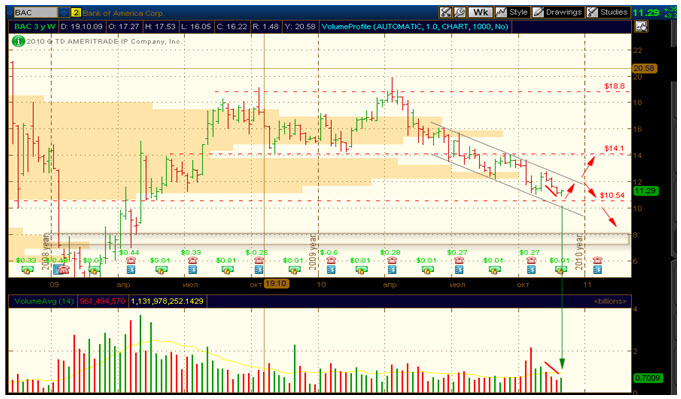Click the 20.58 price label on the price axis

click(645, 69)
